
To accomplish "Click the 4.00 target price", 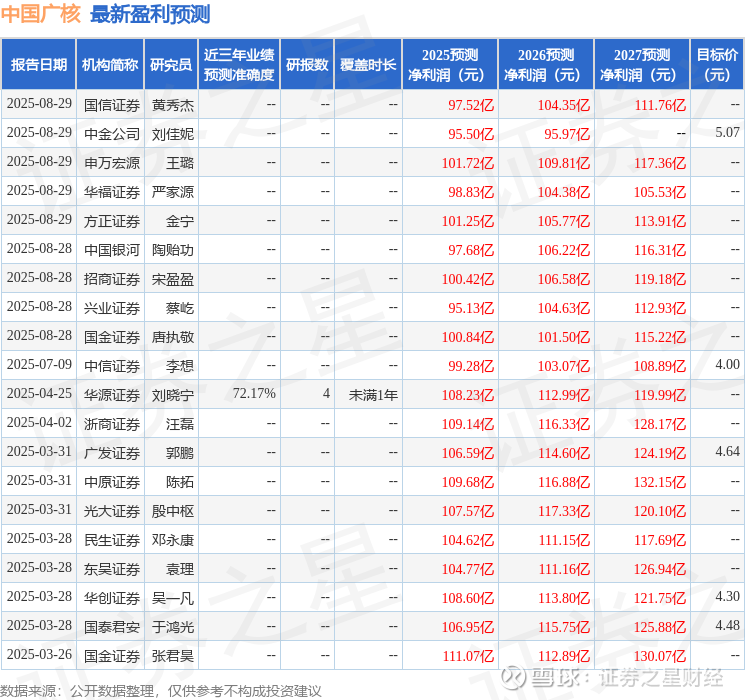I will click(x=727, y=364).
